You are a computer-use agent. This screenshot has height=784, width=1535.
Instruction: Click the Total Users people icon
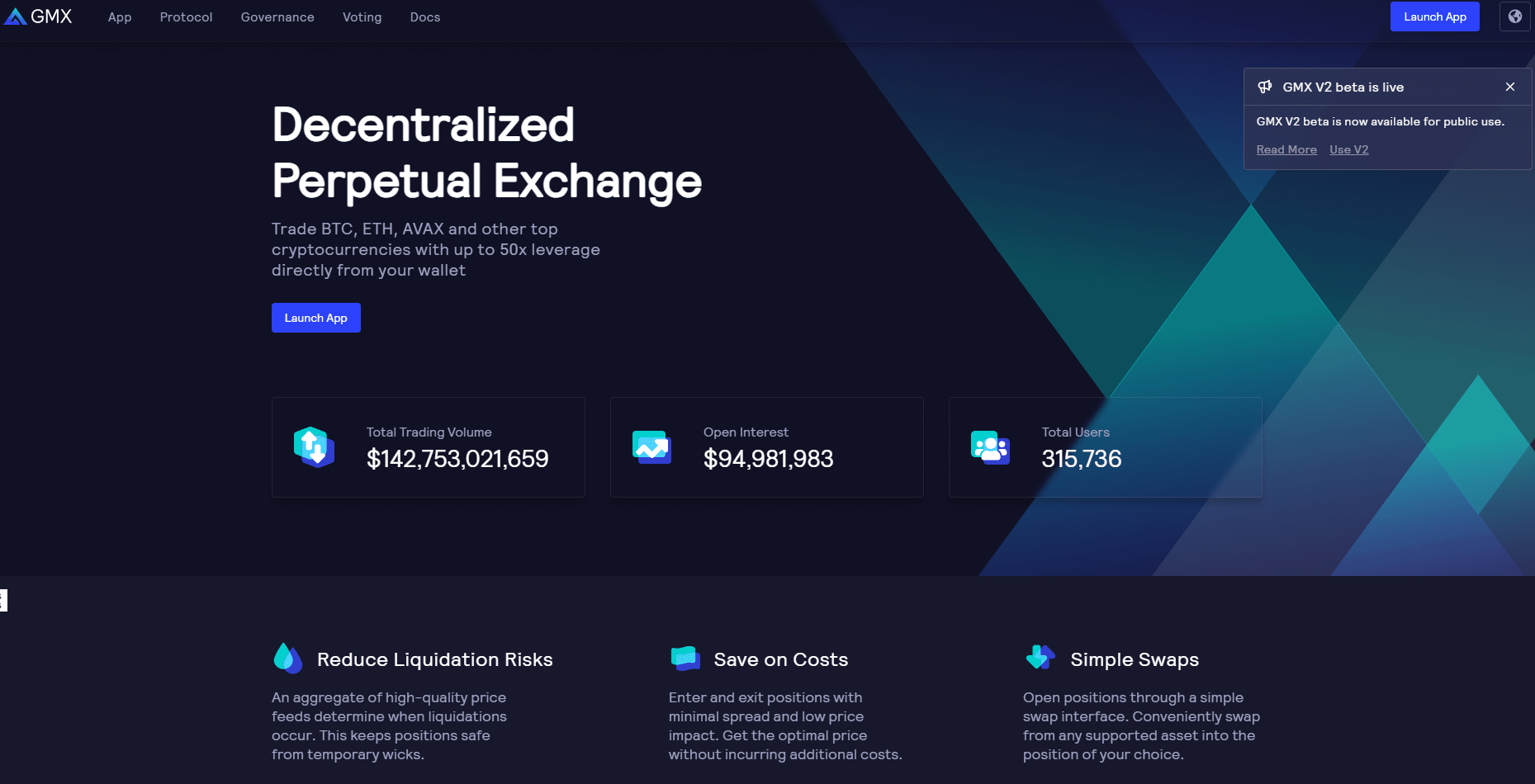click(x=990, y=447)
